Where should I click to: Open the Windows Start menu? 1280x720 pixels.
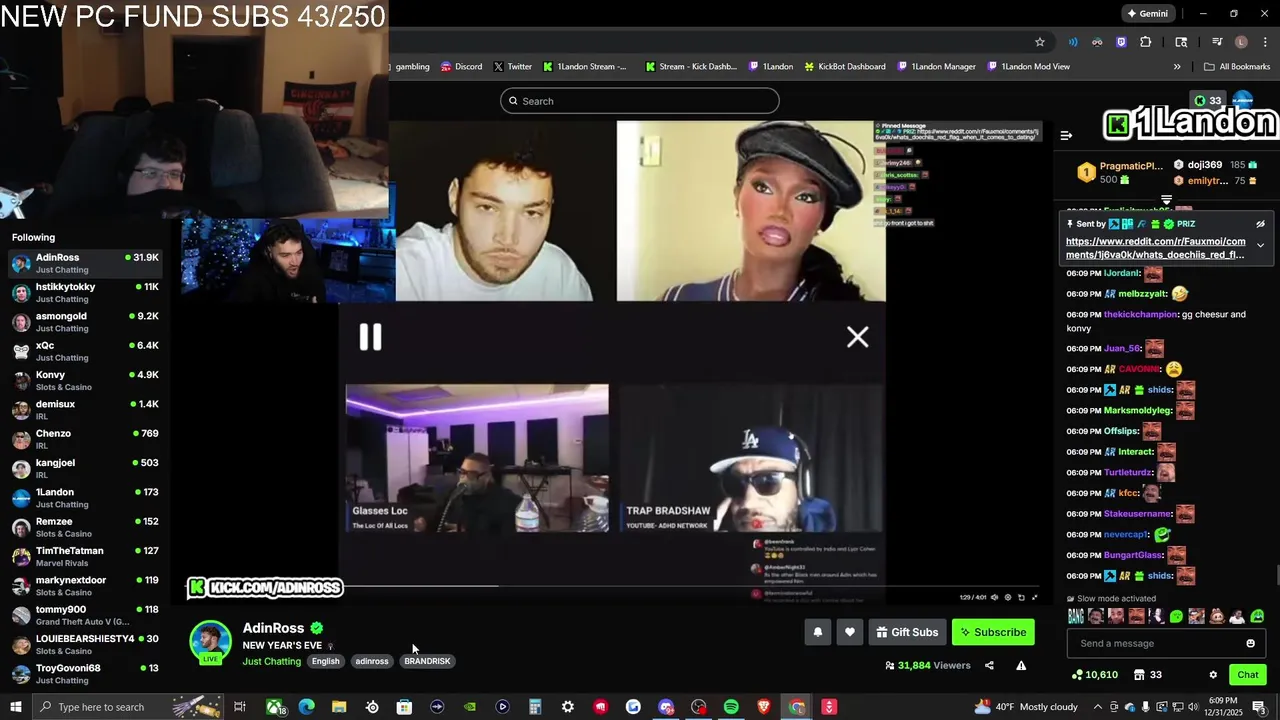pos(16,707)
